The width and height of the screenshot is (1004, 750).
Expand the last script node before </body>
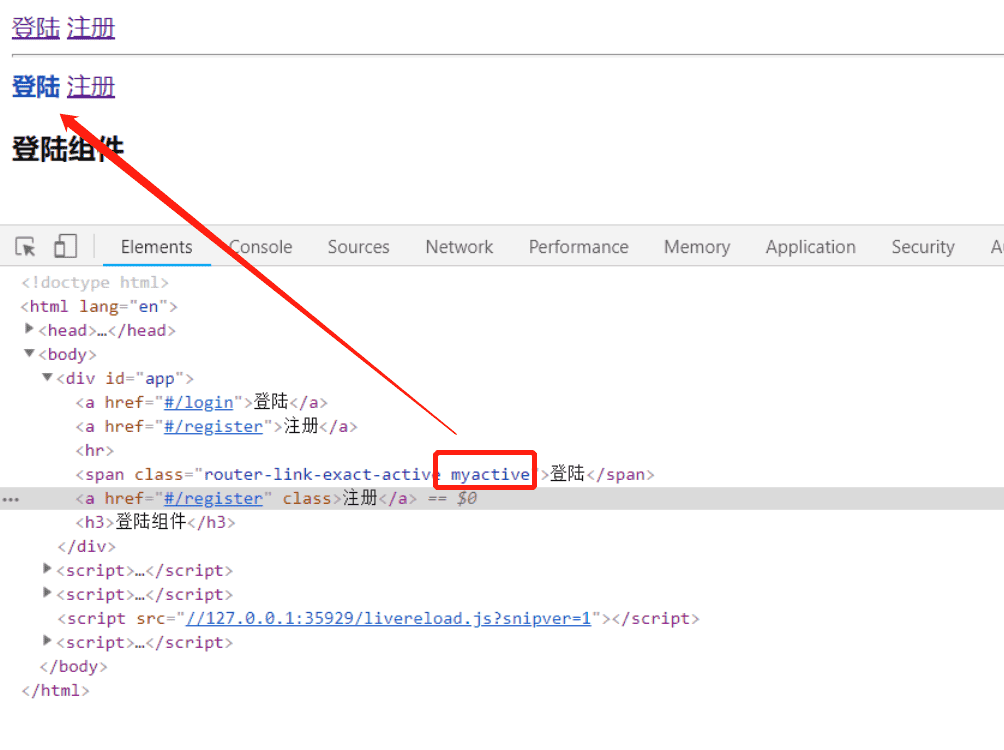point(47,640)
